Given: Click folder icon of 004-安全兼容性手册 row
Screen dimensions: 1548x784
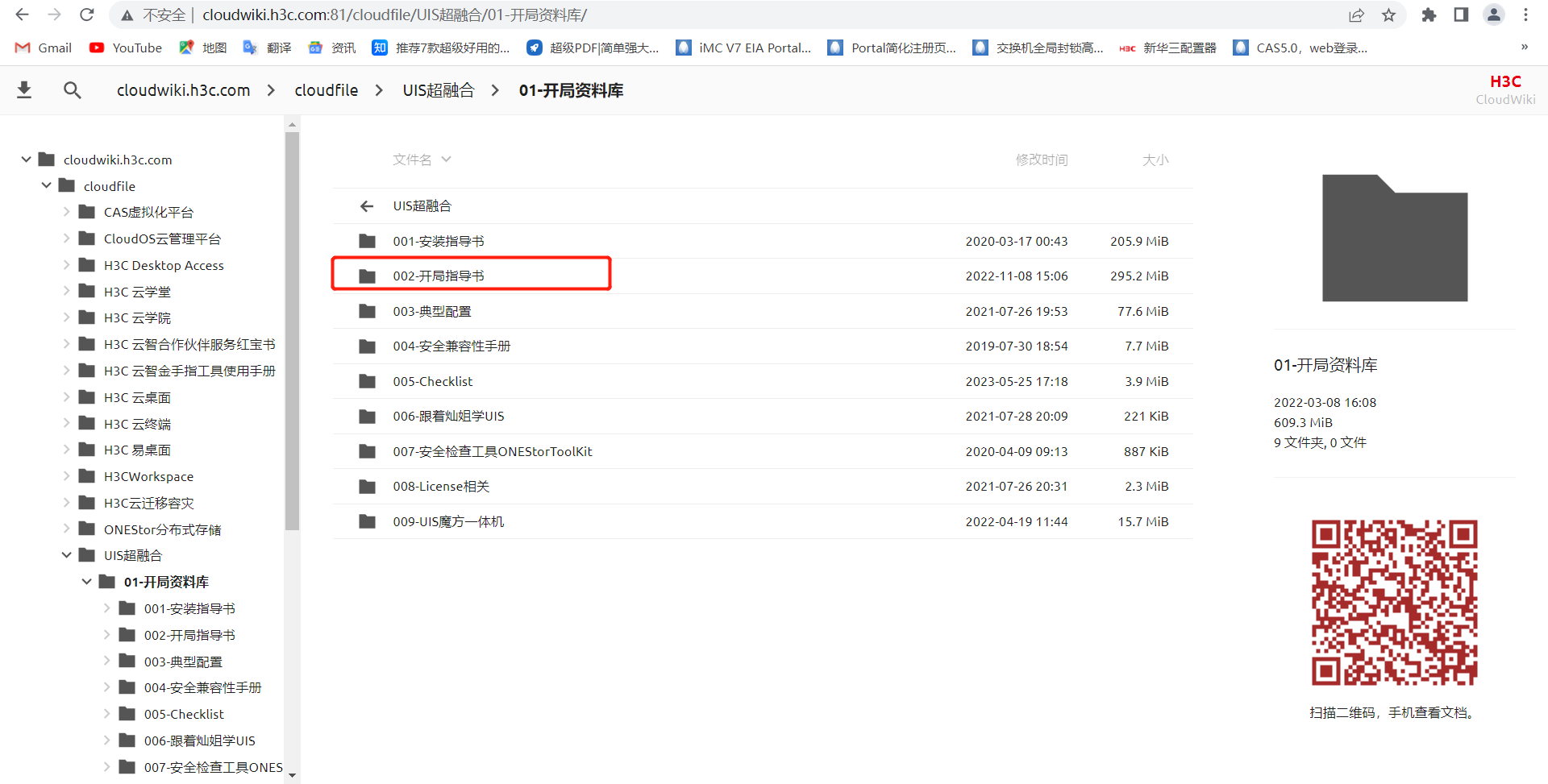Looking at the screenshot, I should pos(367,346).
